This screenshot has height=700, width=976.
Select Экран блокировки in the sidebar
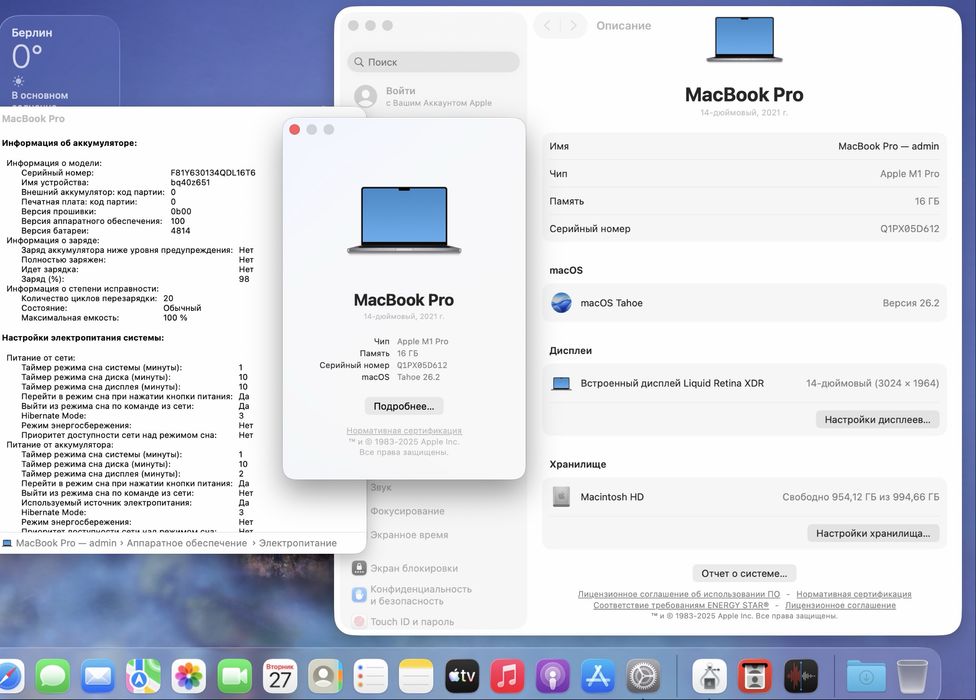tap(405, 568)
